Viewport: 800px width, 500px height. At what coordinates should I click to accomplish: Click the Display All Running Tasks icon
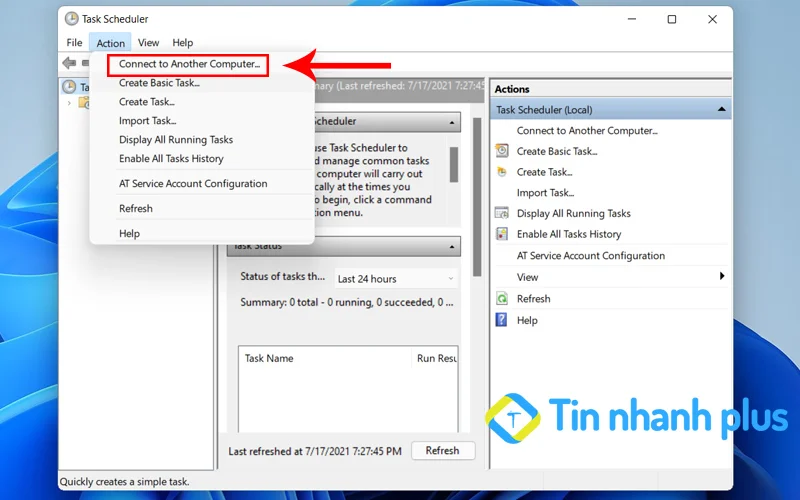(502, 213)
